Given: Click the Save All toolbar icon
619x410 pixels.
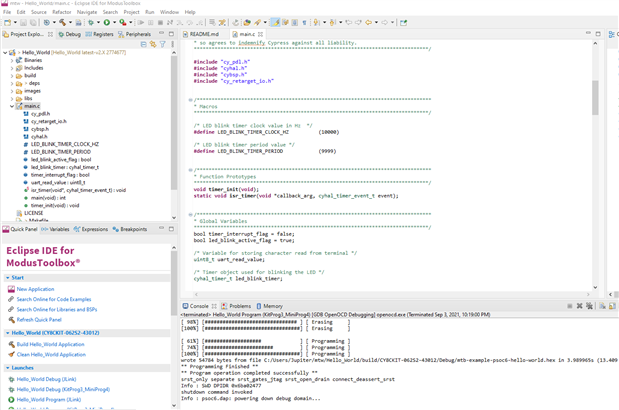Looking at the screenshot, I should (33, 22).
